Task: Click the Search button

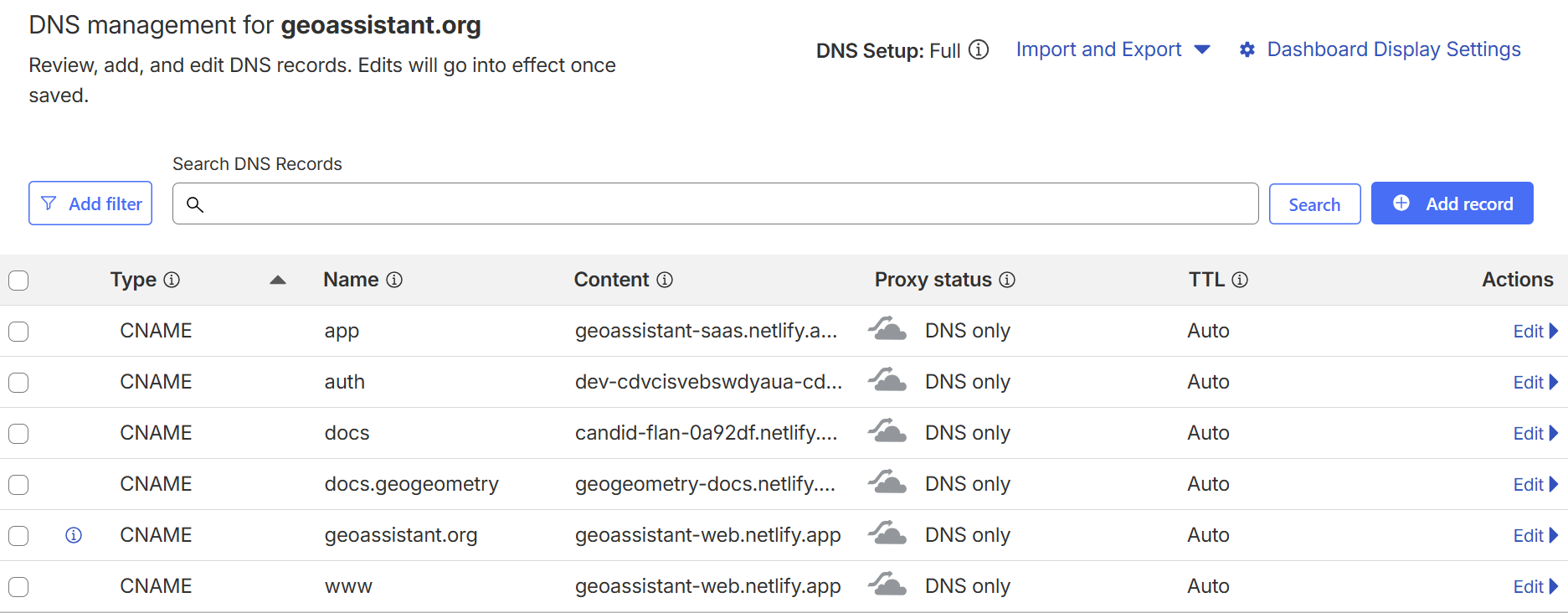Action: pyautogui.click(x=1314, y=204)
